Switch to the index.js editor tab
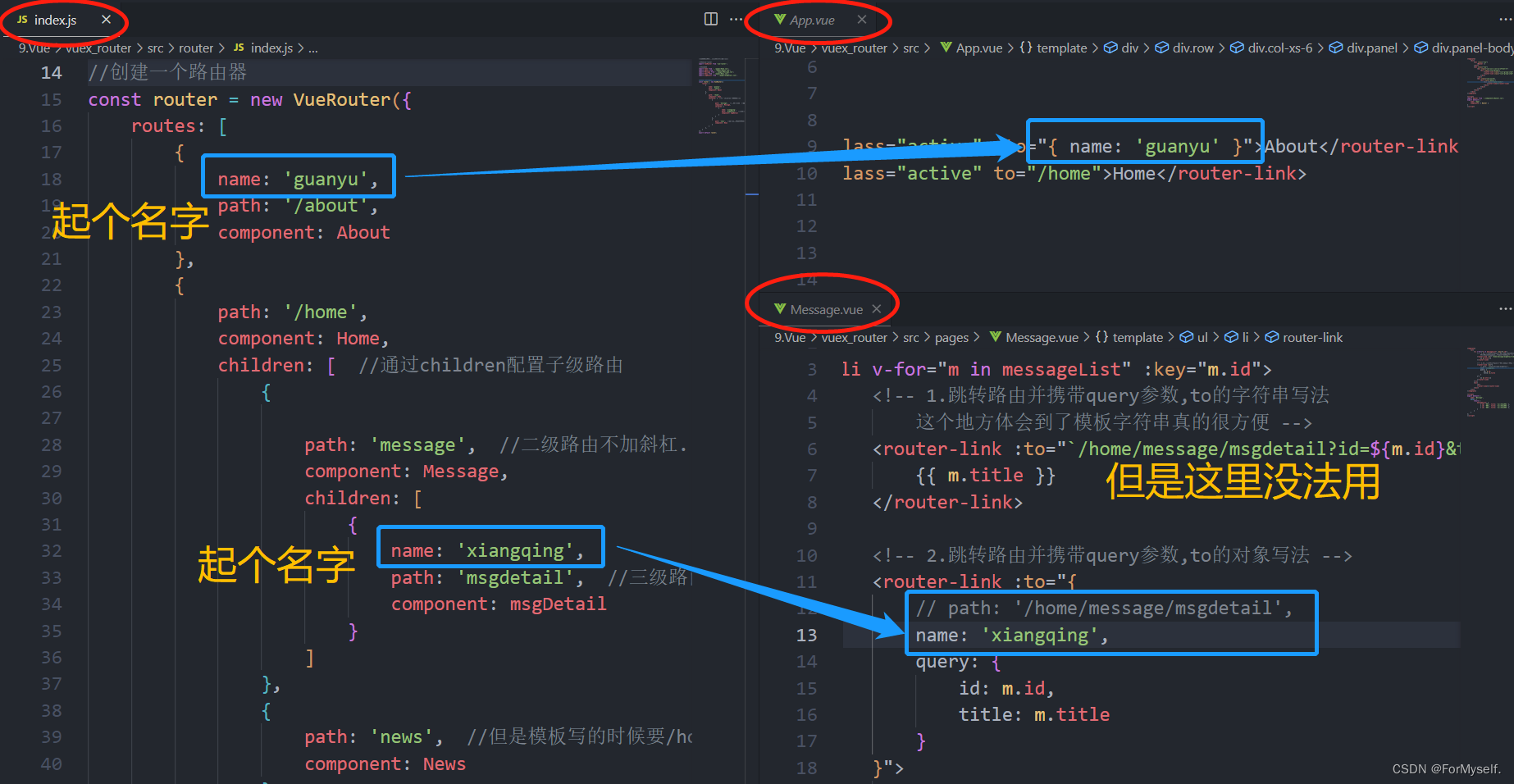1514x784 pixels. pyautogui.click(x=56, y=20)
